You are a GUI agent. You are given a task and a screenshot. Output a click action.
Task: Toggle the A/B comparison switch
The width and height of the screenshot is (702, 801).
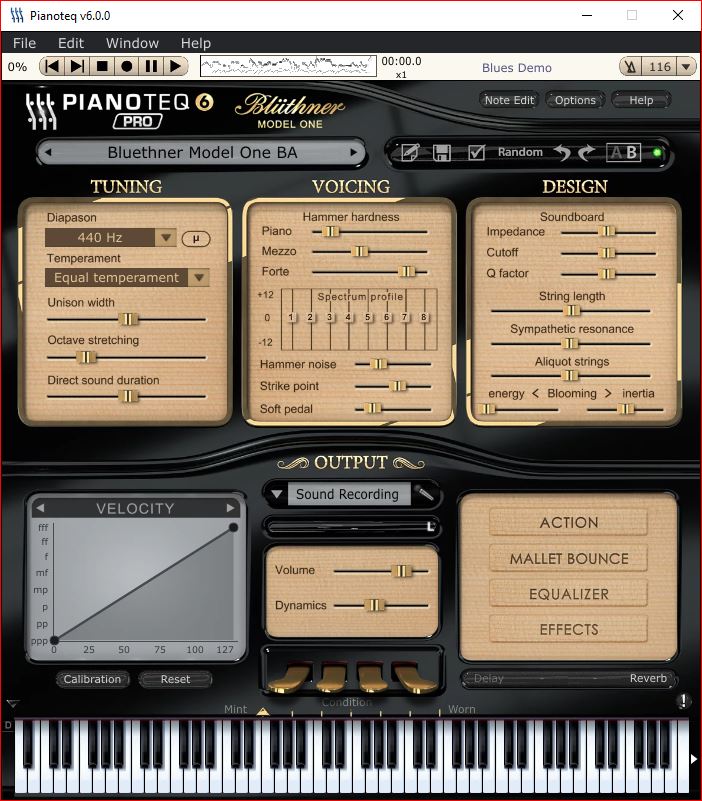[623, 152]
